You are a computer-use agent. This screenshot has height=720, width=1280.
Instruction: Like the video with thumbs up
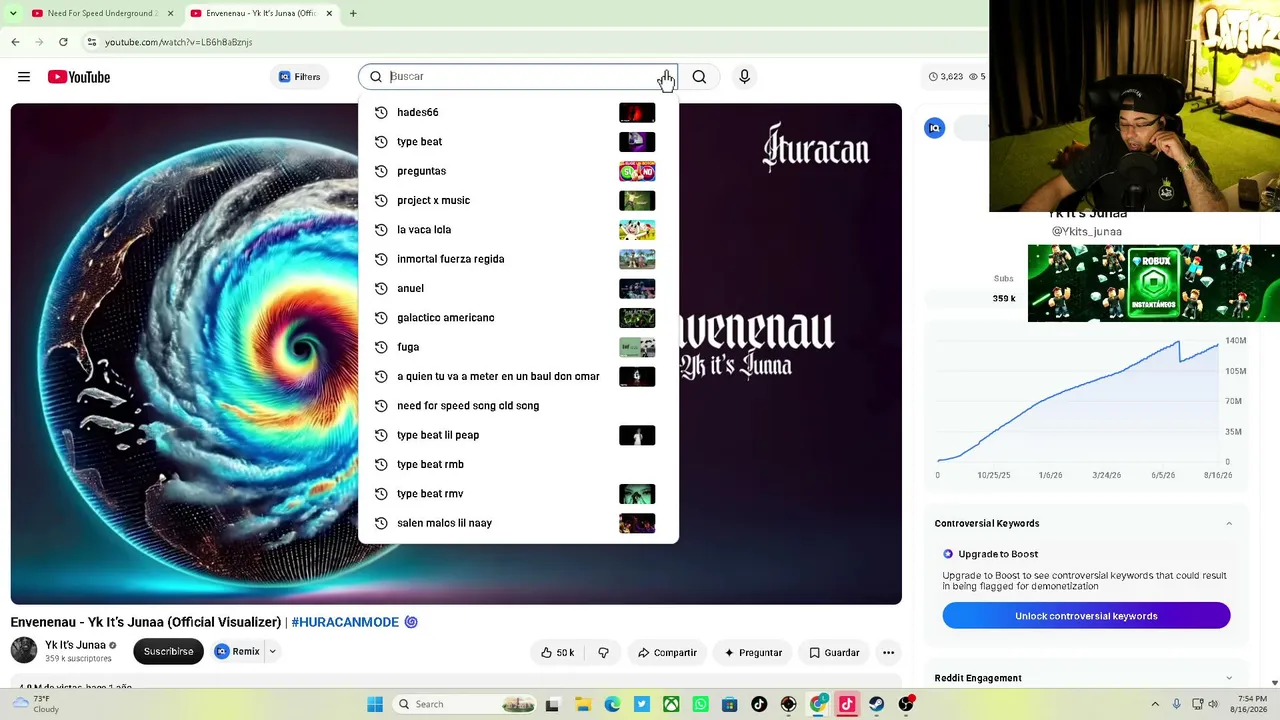pyautogui.click(x=557, y=653)
